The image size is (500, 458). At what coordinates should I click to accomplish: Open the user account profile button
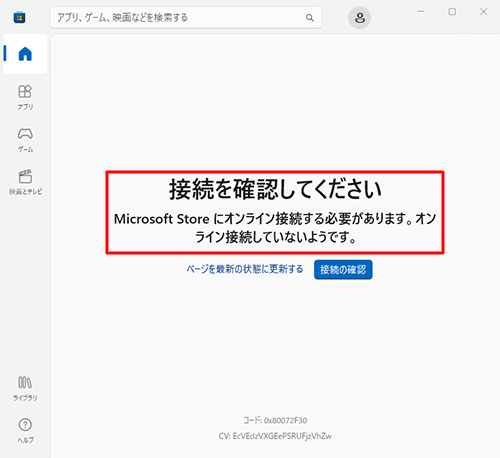point(360,18)
